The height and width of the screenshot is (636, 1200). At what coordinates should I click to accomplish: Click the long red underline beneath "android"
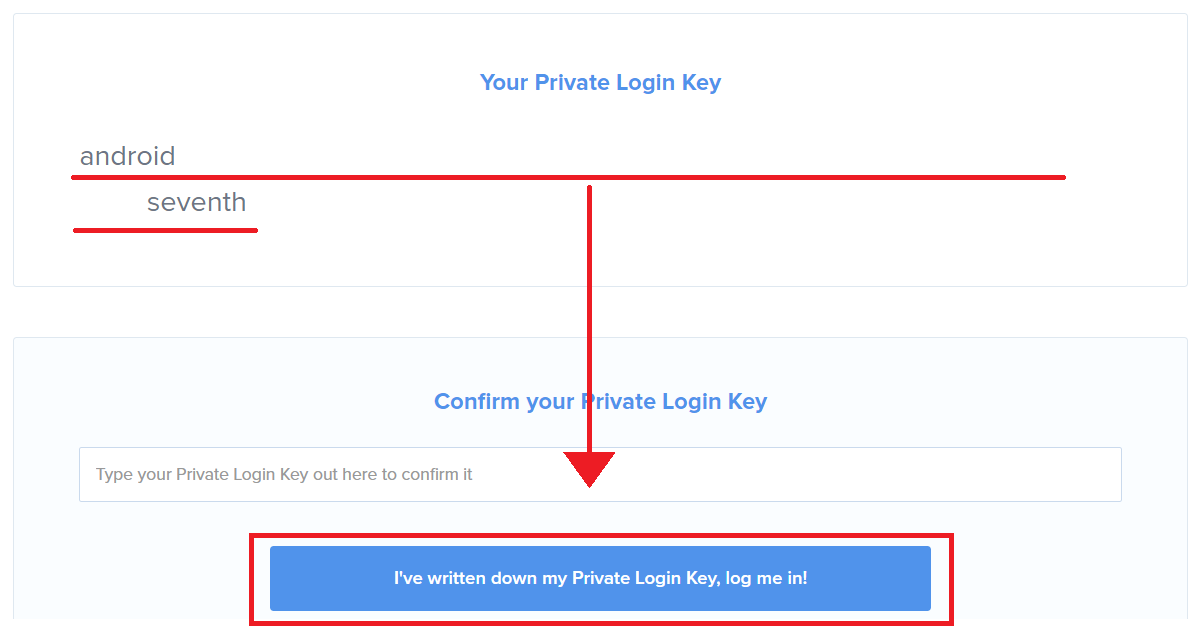point(800,177)
